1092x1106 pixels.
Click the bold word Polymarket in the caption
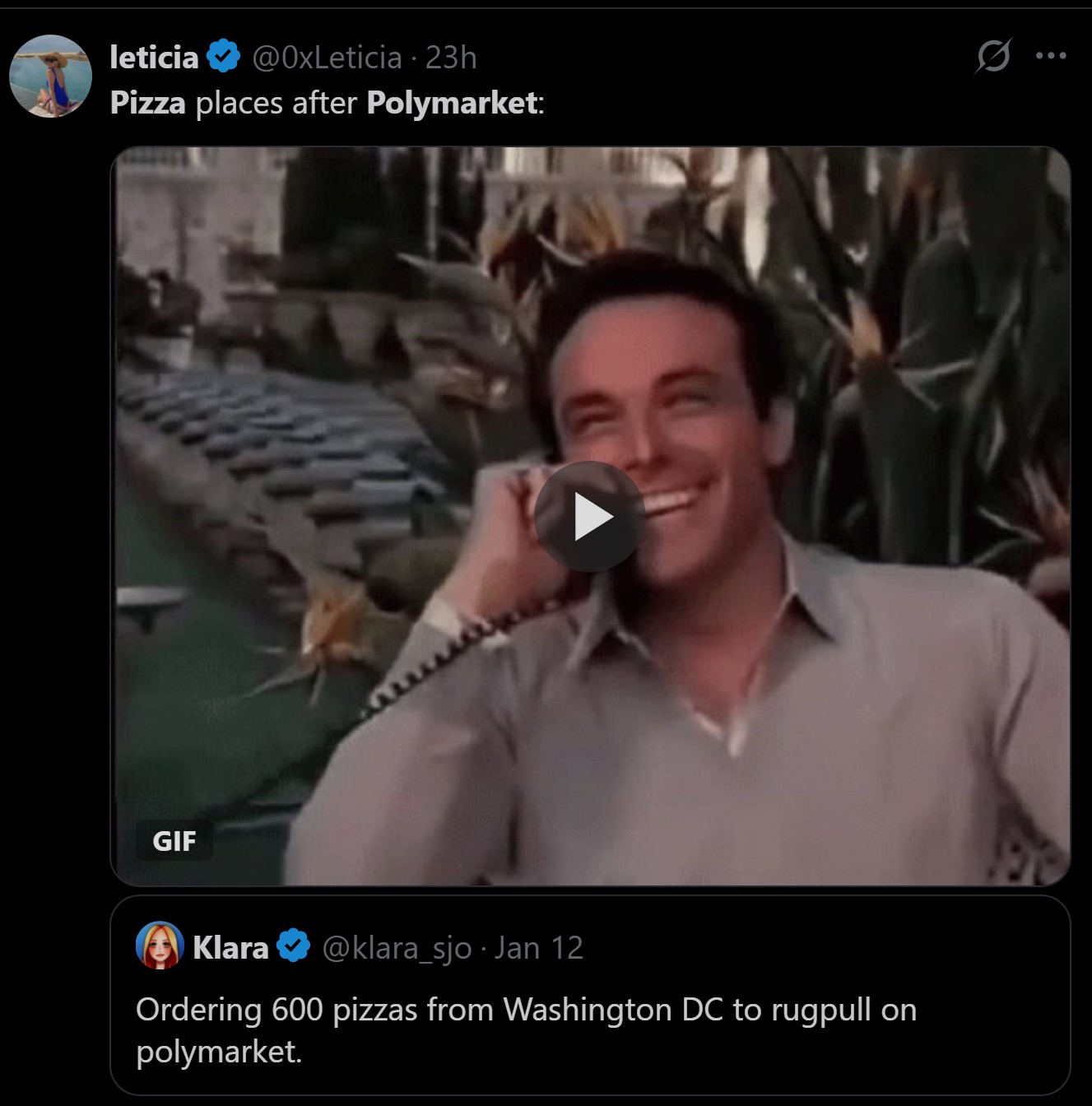pyautogui.click(x=452, y=103)
